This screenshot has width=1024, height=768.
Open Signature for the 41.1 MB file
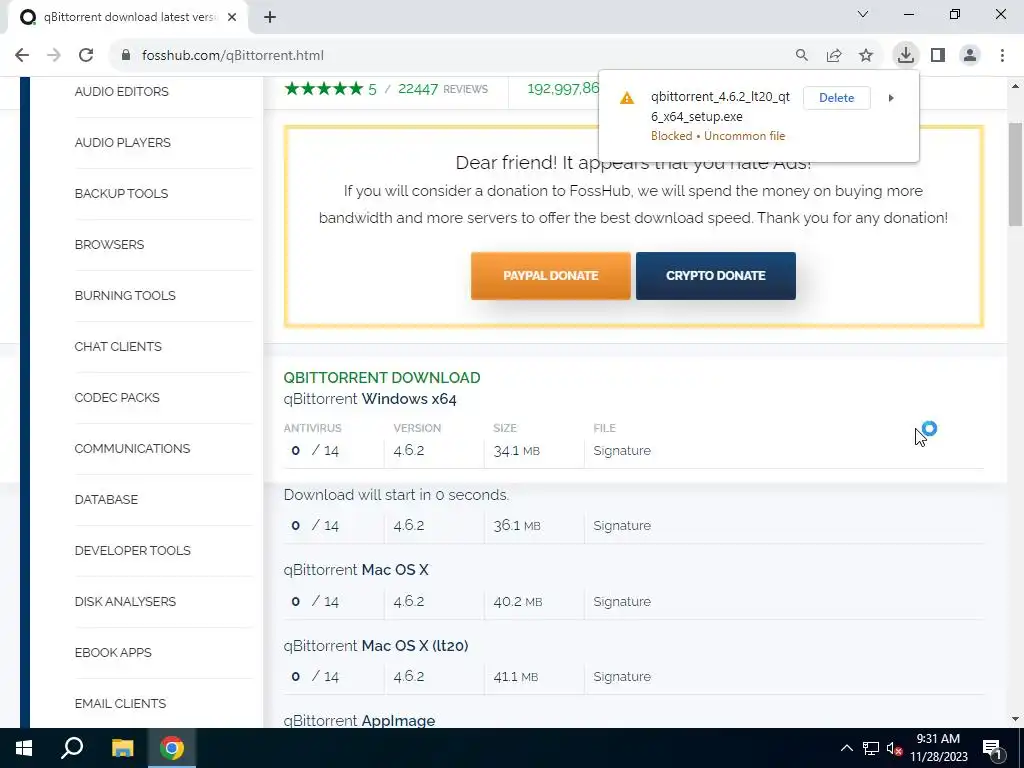[x=622, y=677]
